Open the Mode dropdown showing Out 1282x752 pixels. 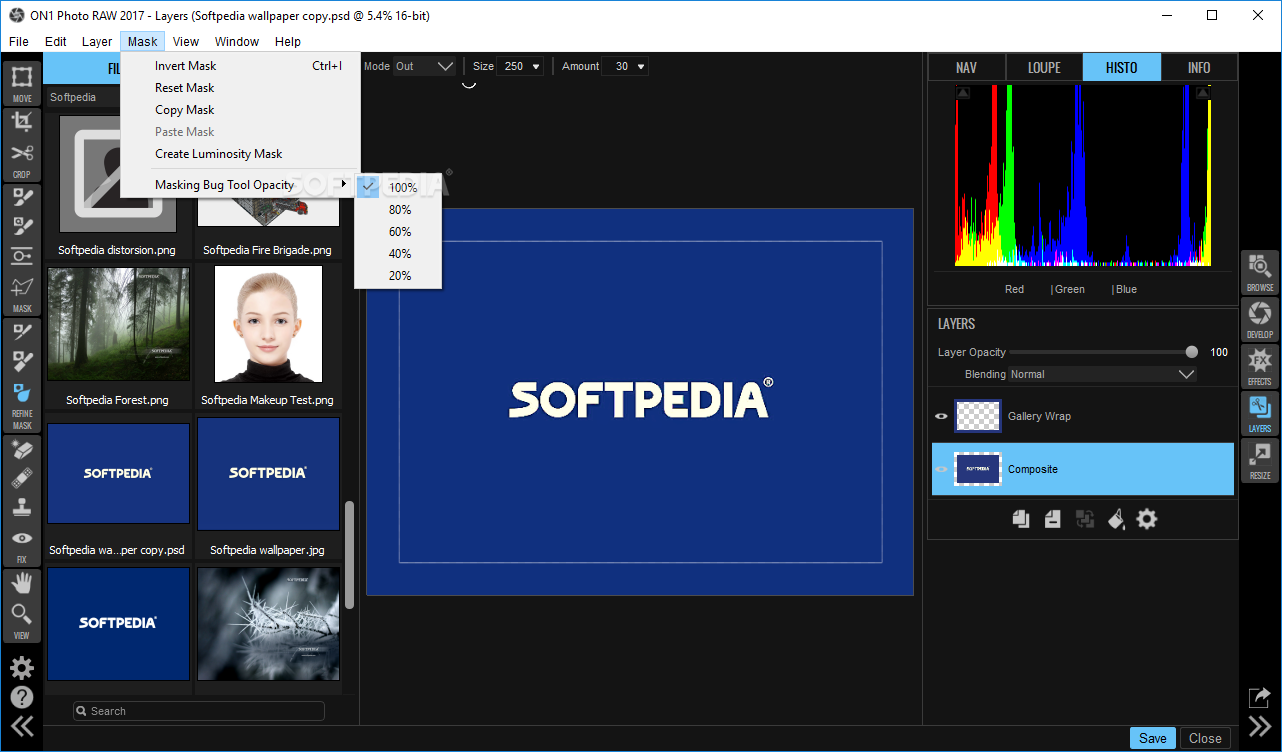click(424, 66)
